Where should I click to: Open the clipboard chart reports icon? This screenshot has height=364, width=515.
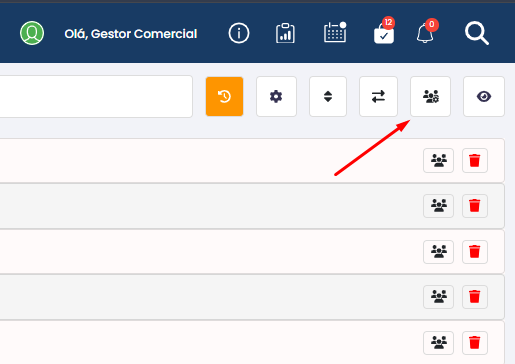pyautogui.click(x=285, y=33)
